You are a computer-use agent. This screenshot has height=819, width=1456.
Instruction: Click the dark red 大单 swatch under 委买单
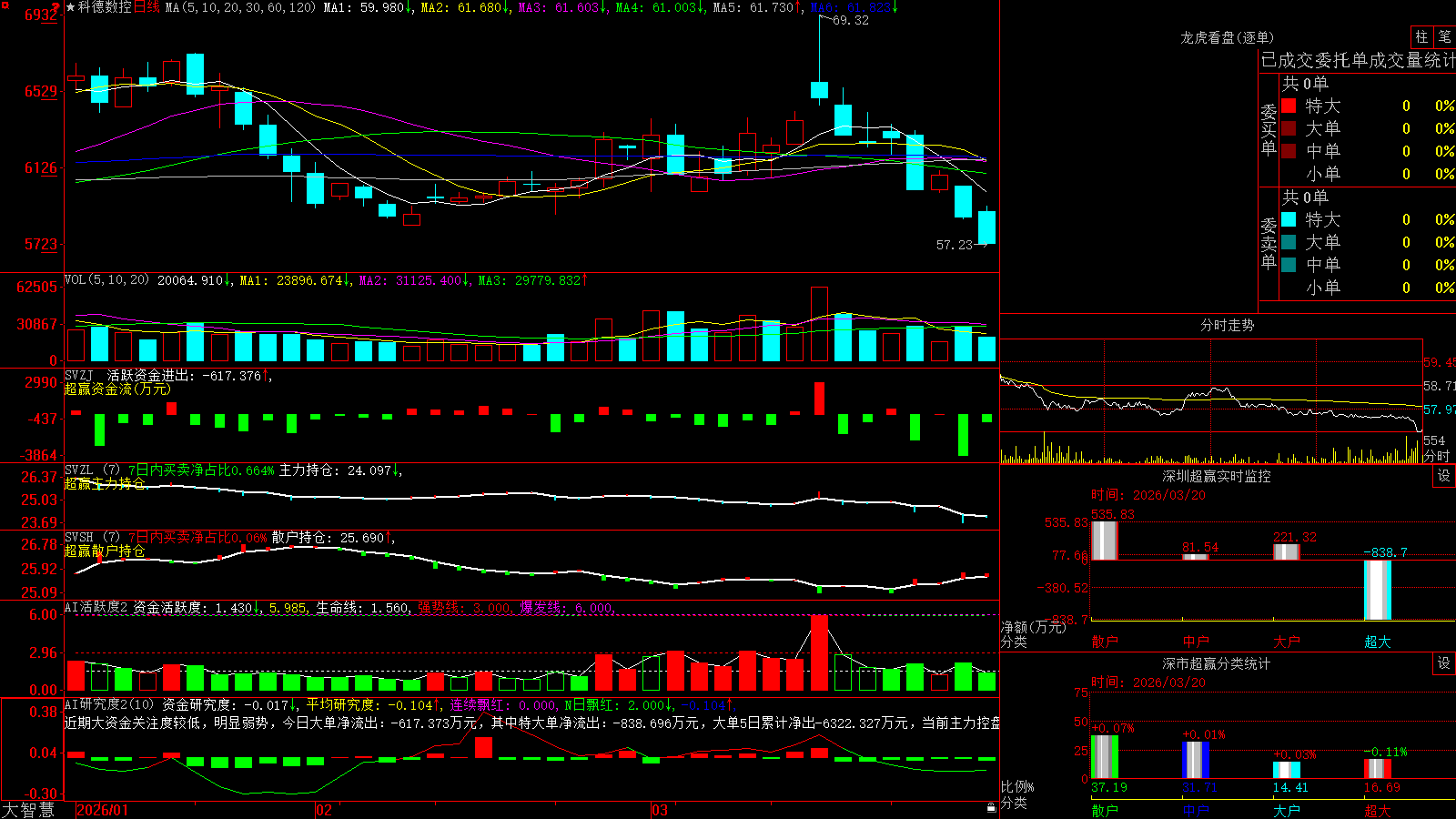(x=1289, y=128)
